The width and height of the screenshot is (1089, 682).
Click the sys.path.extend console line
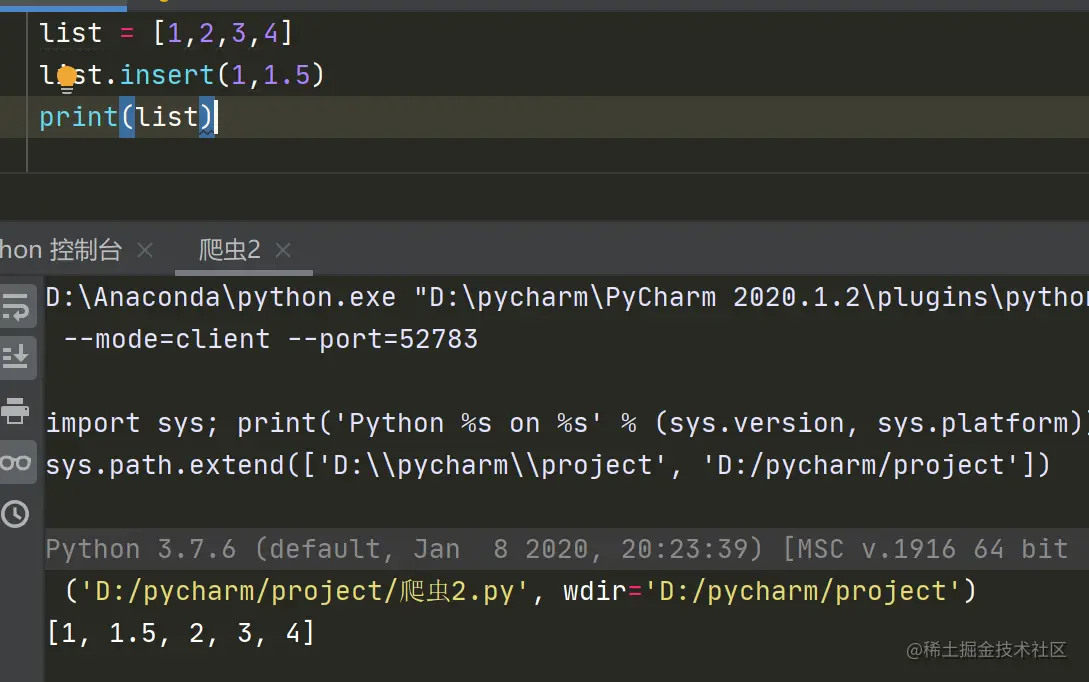(548, 465)
